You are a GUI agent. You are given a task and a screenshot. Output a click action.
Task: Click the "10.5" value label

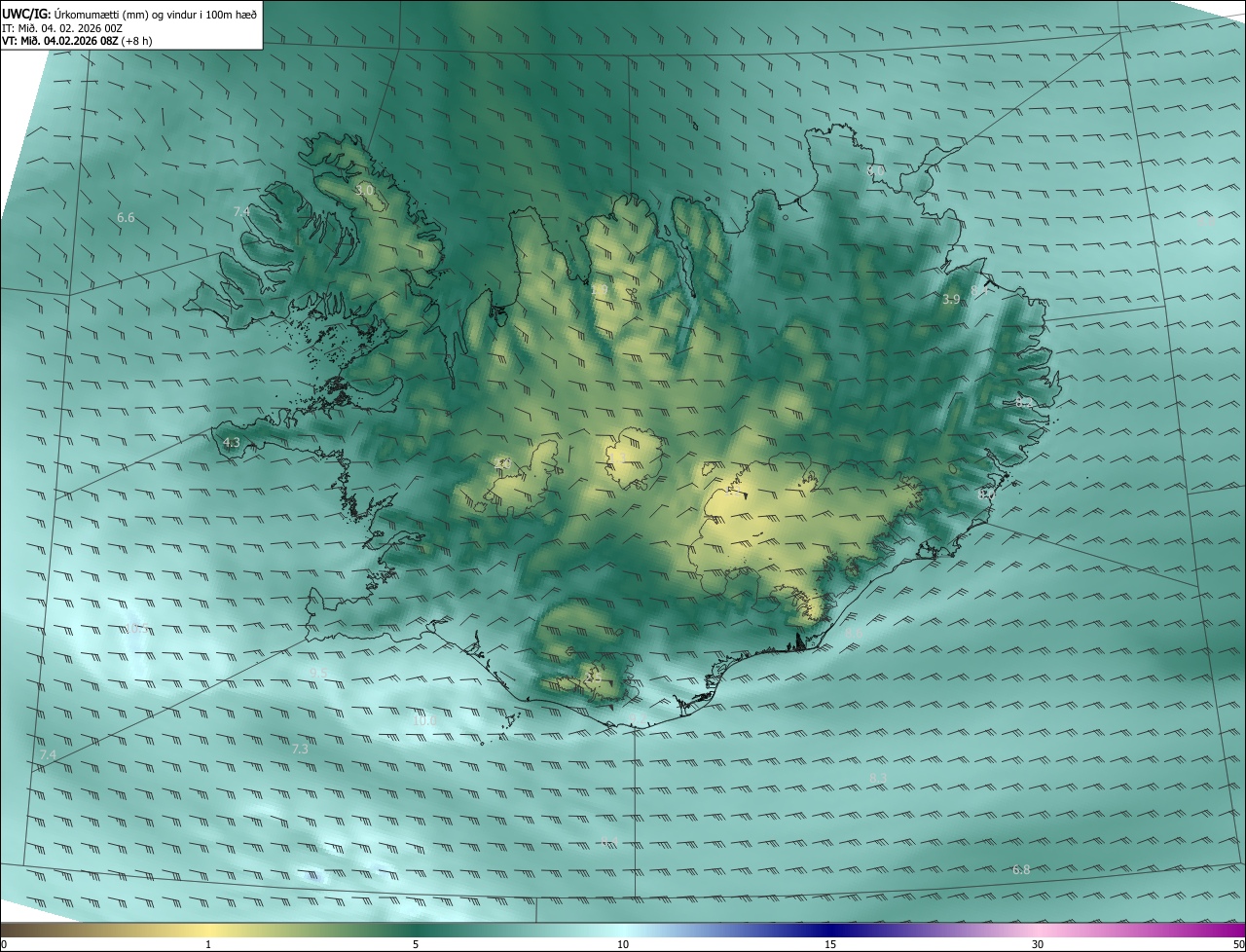point(135,629)
